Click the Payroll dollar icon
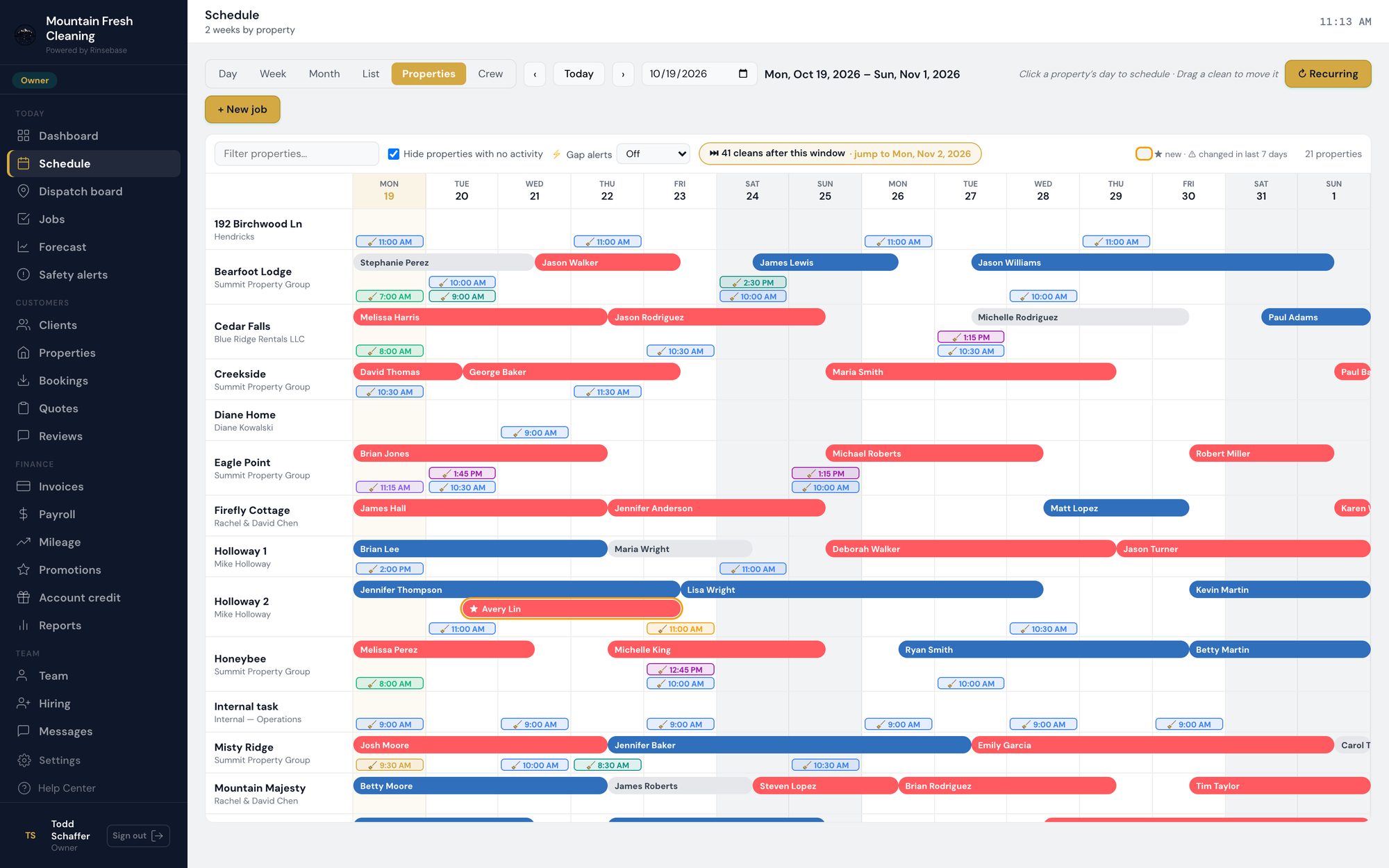The height and width of the screenshot is (868, 1389). pyautogui.click(x=24, y=514)
